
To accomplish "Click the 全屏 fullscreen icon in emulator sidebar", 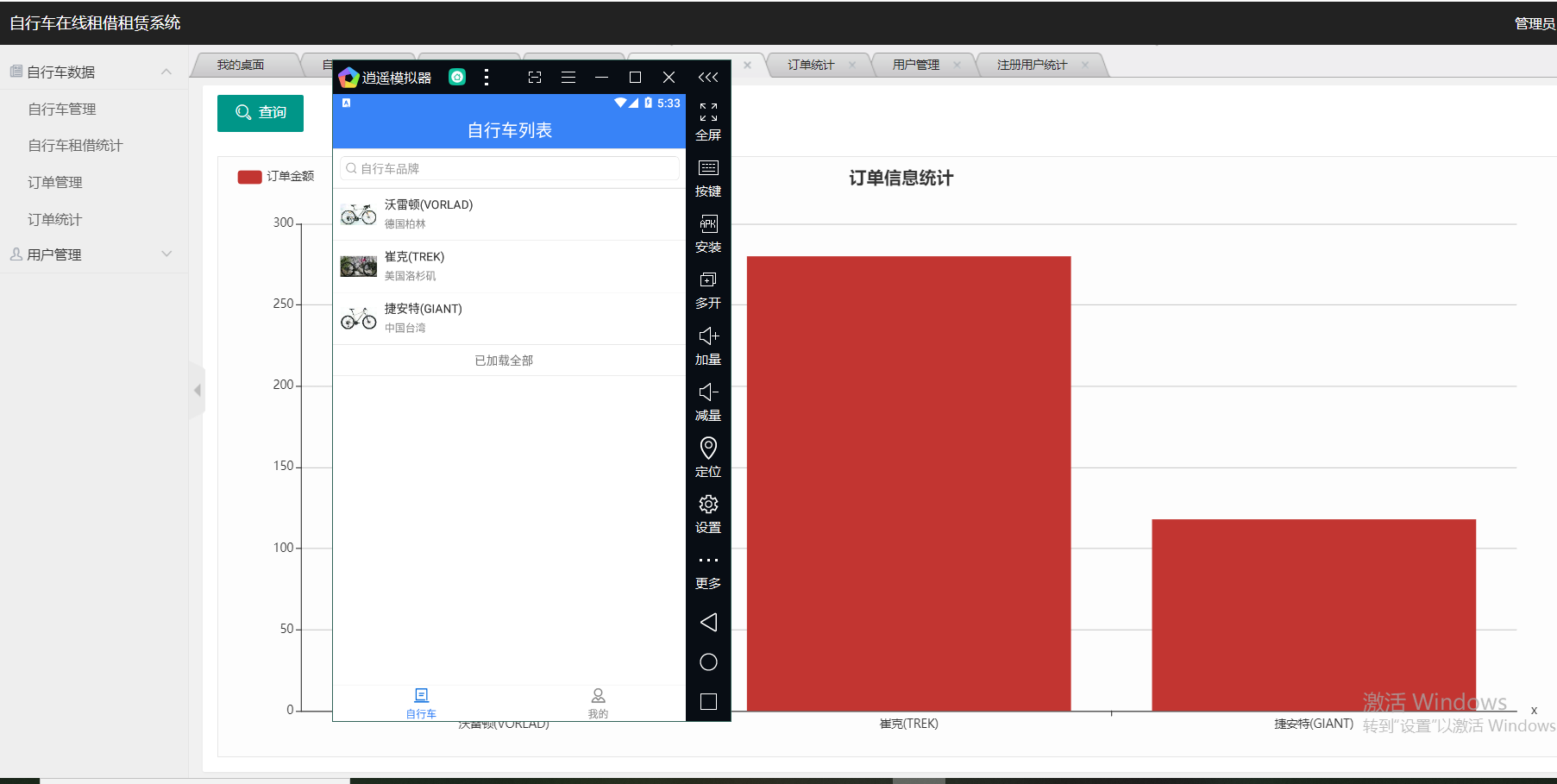I will (708, 112).
